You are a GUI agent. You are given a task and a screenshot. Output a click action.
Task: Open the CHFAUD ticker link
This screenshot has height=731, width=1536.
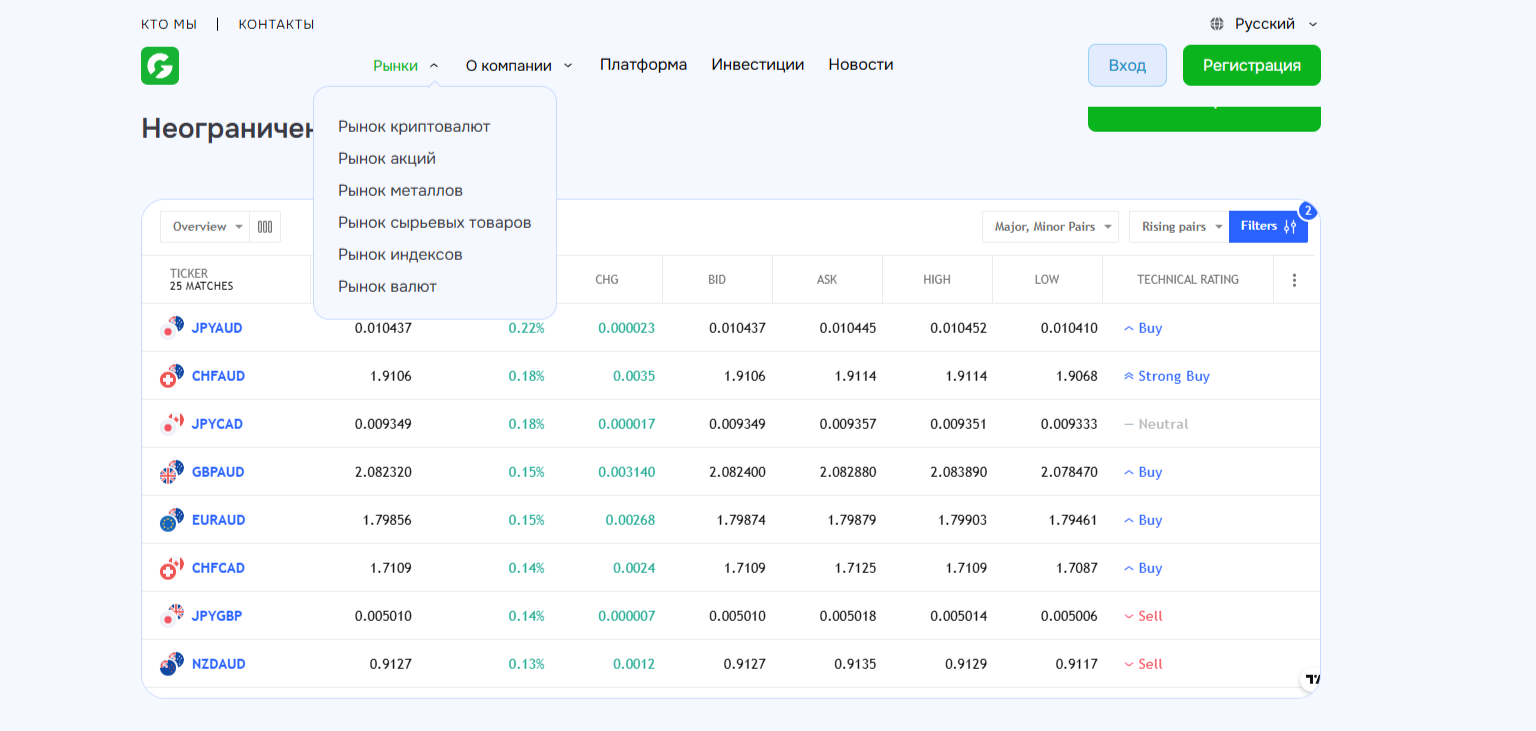point(218,376)
